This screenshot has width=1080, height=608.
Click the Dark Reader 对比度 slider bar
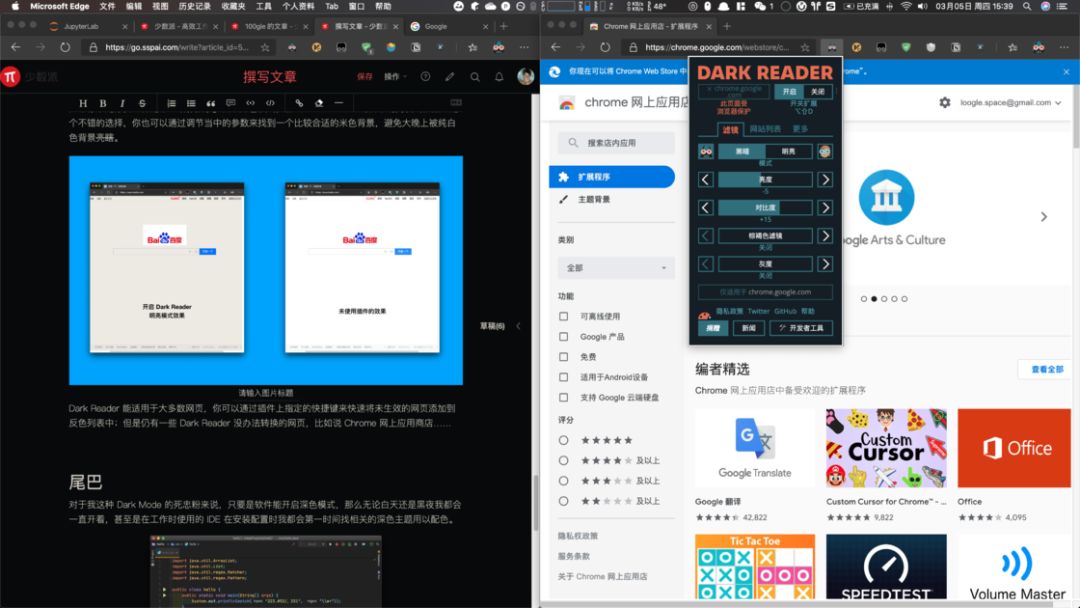[x=765, y=208]
